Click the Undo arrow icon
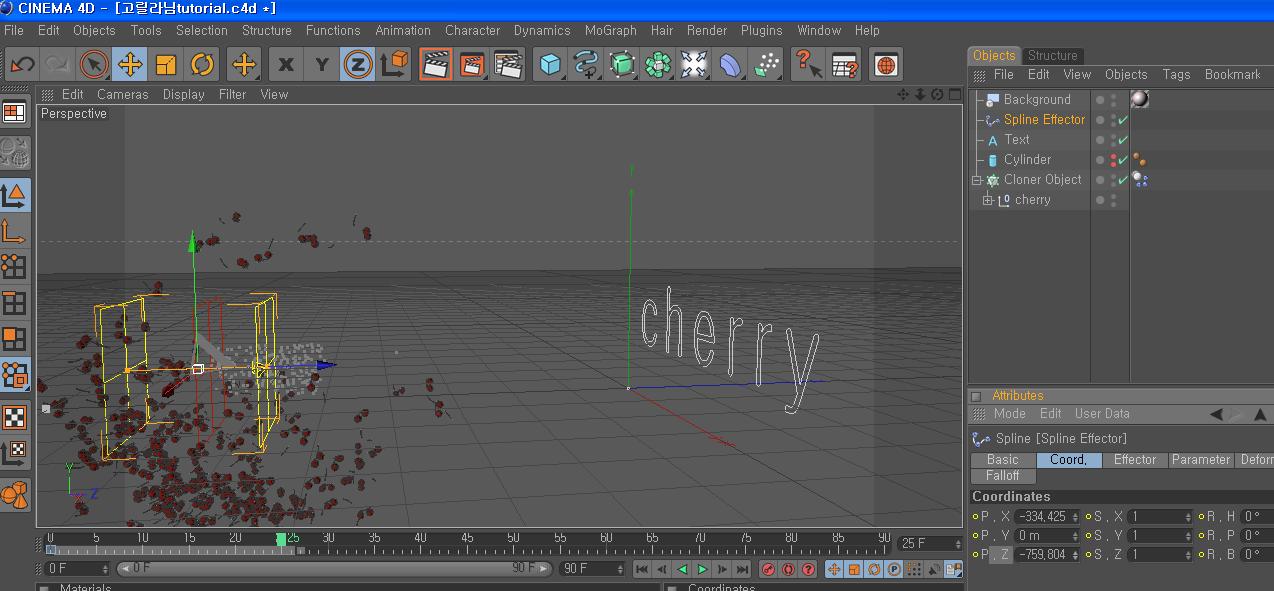1274x591 pixels. 22,65
